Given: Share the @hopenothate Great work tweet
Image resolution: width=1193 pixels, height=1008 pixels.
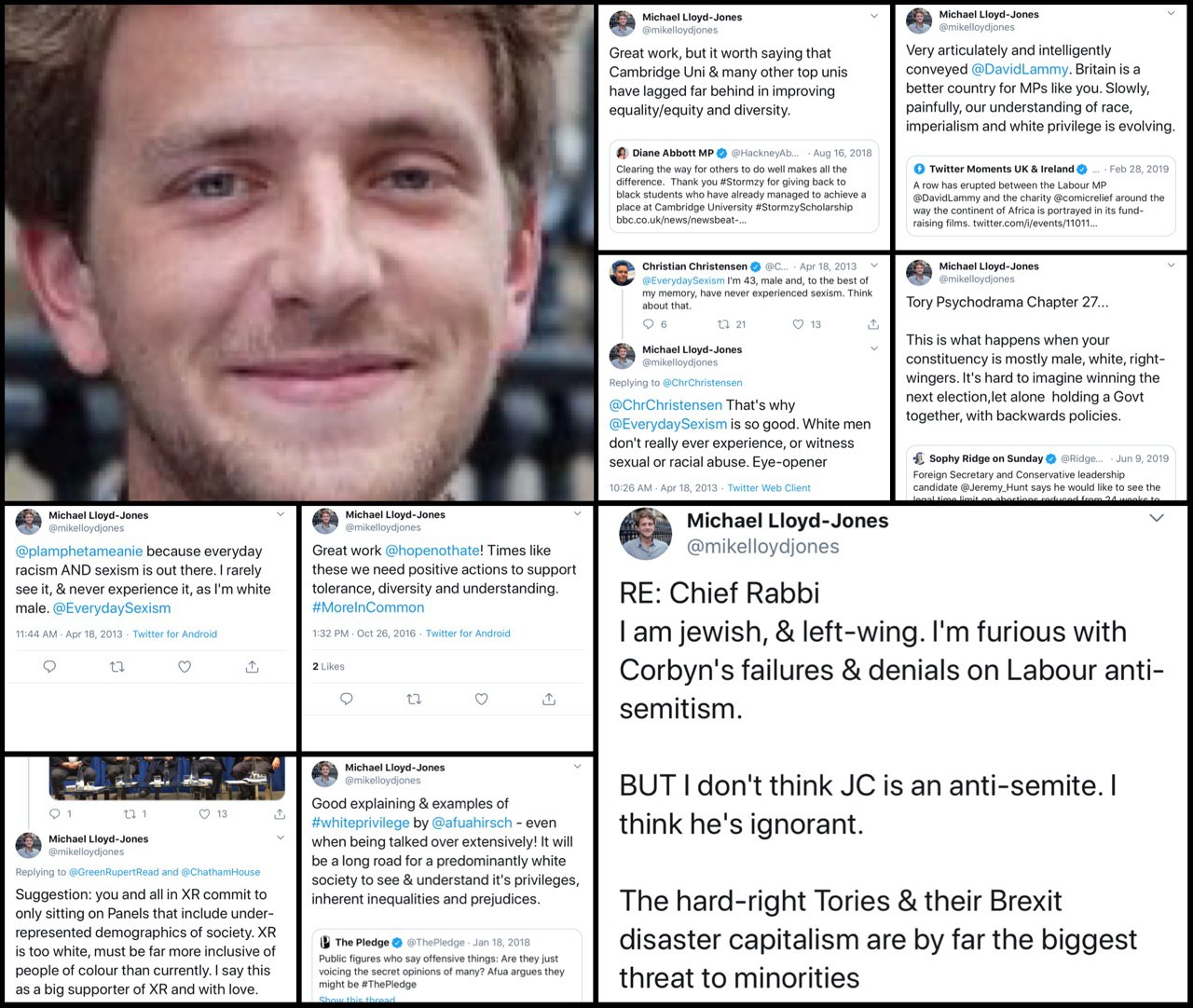Looking at the screenshot, I should coord(549,699).
